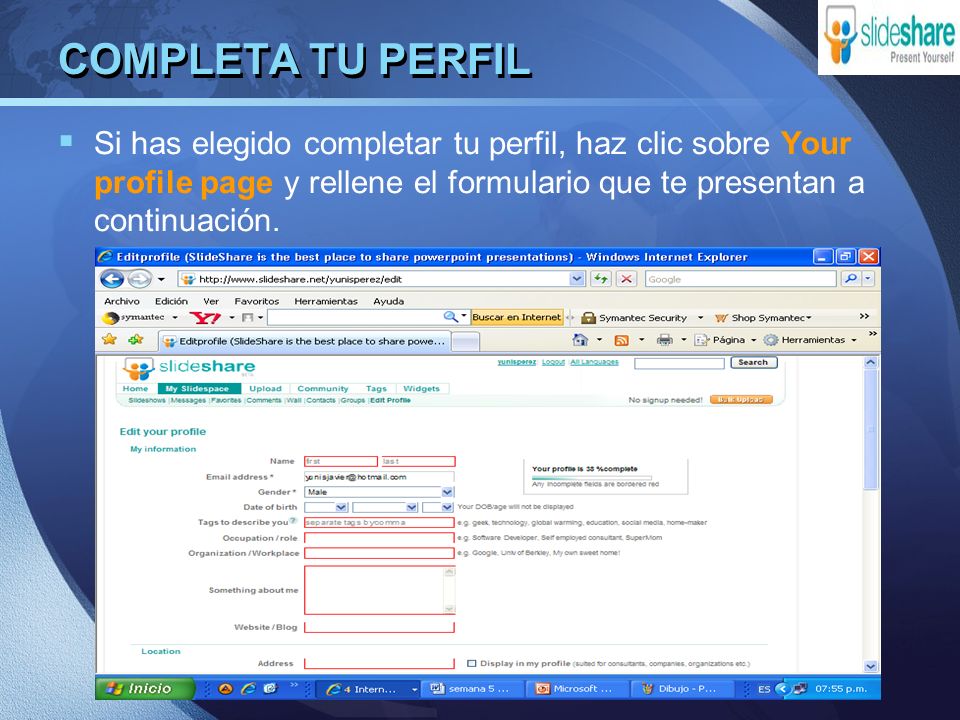Screen dimensions: 960x720
Task: Click Internet Explorer Quick Launch icon
Action: pos(248,689)
